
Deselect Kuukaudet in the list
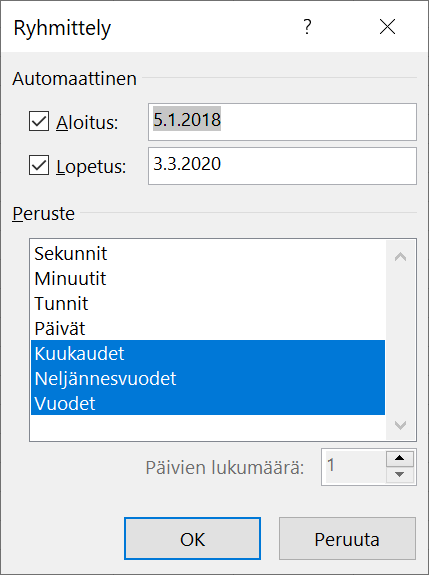pos(208,353)
